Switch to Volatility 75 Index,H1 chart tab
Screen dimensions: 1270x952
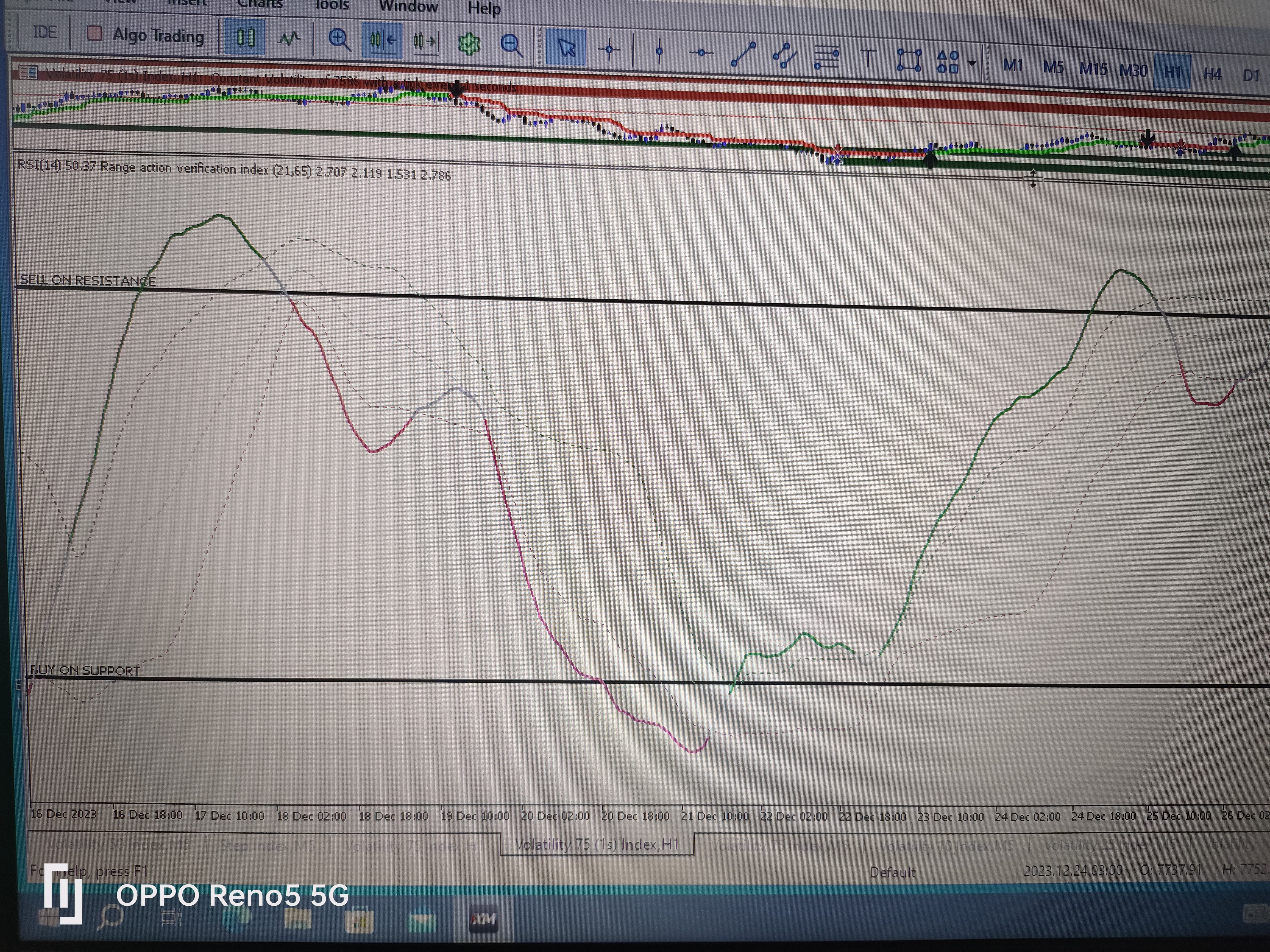[x=414, y=845]
